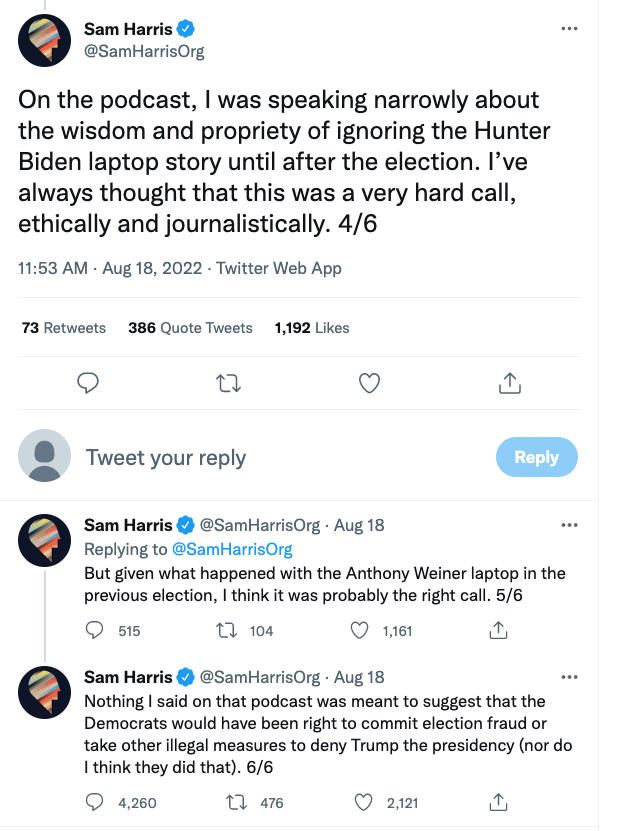Share the 5/6 Anthony Weiner tweet
The image size is (618, 831).
click(496, 630)
